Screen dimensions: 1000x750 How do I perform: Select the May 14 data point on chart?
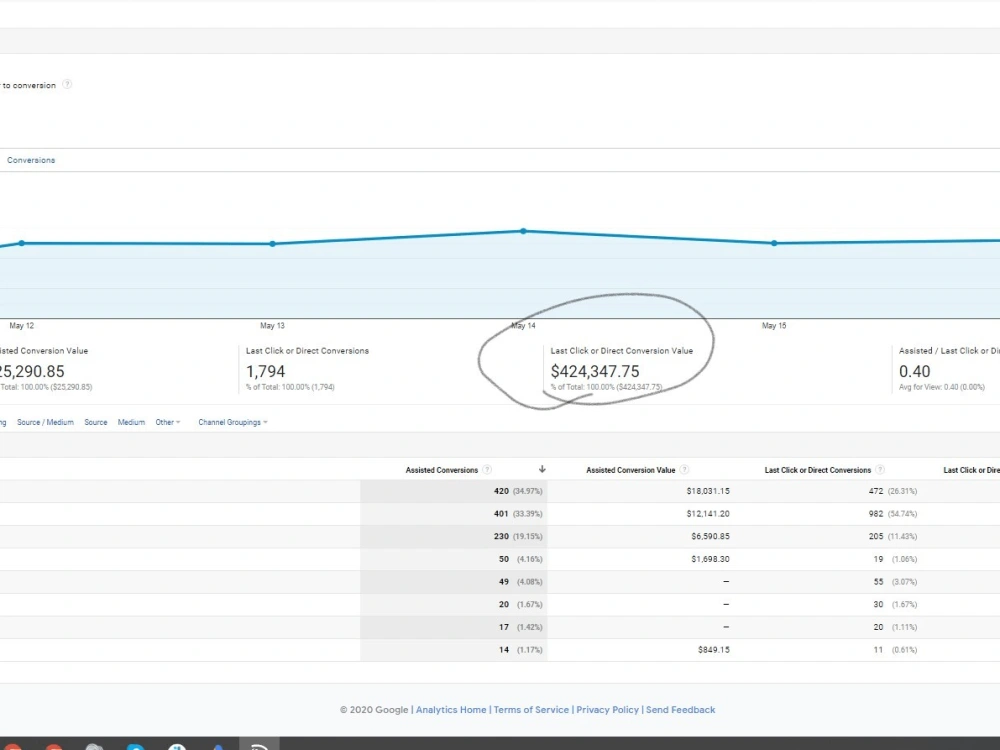click(x=523, y=231)
